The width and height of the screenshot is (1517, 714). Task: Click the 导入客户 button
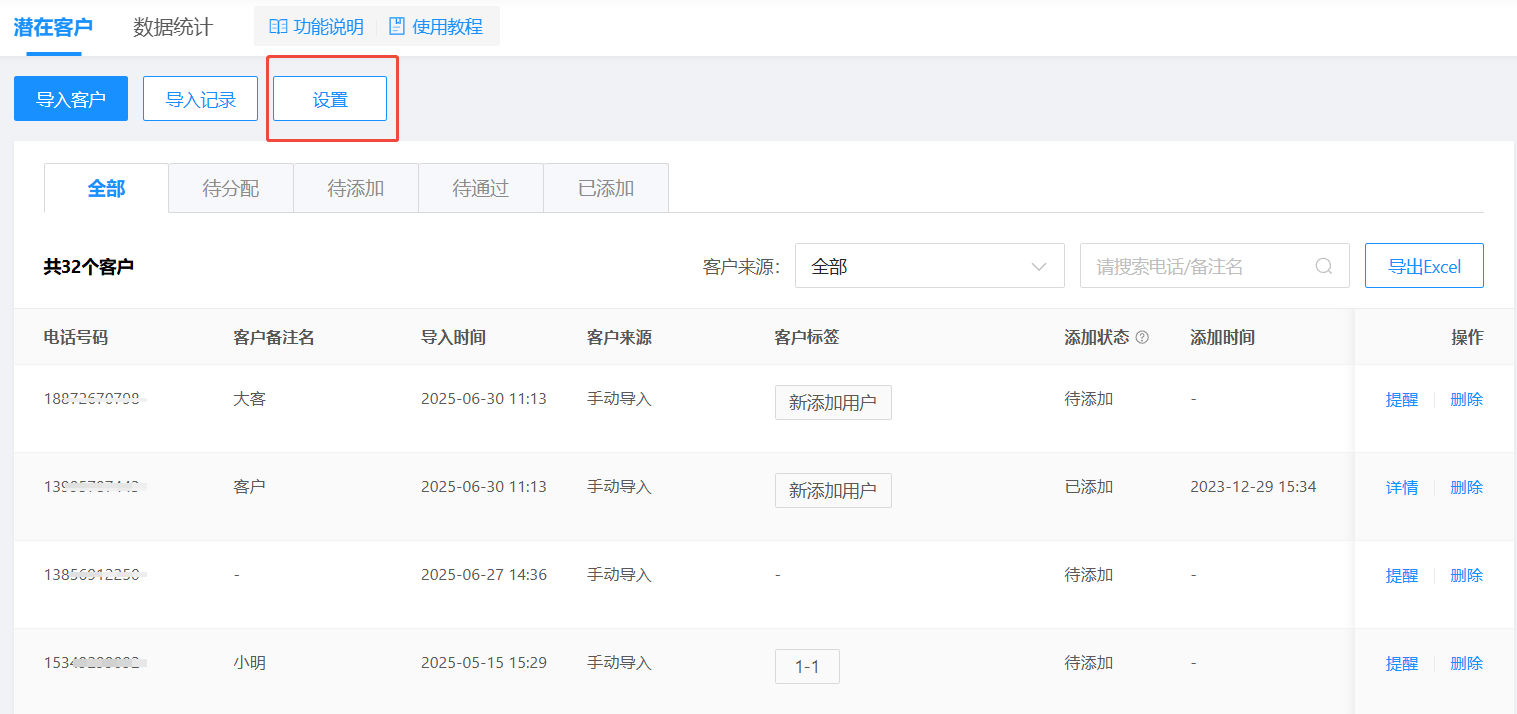click(x=71, y=99)
